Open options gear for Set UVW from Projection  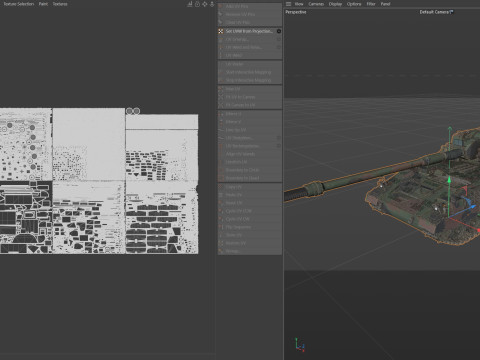279,31
